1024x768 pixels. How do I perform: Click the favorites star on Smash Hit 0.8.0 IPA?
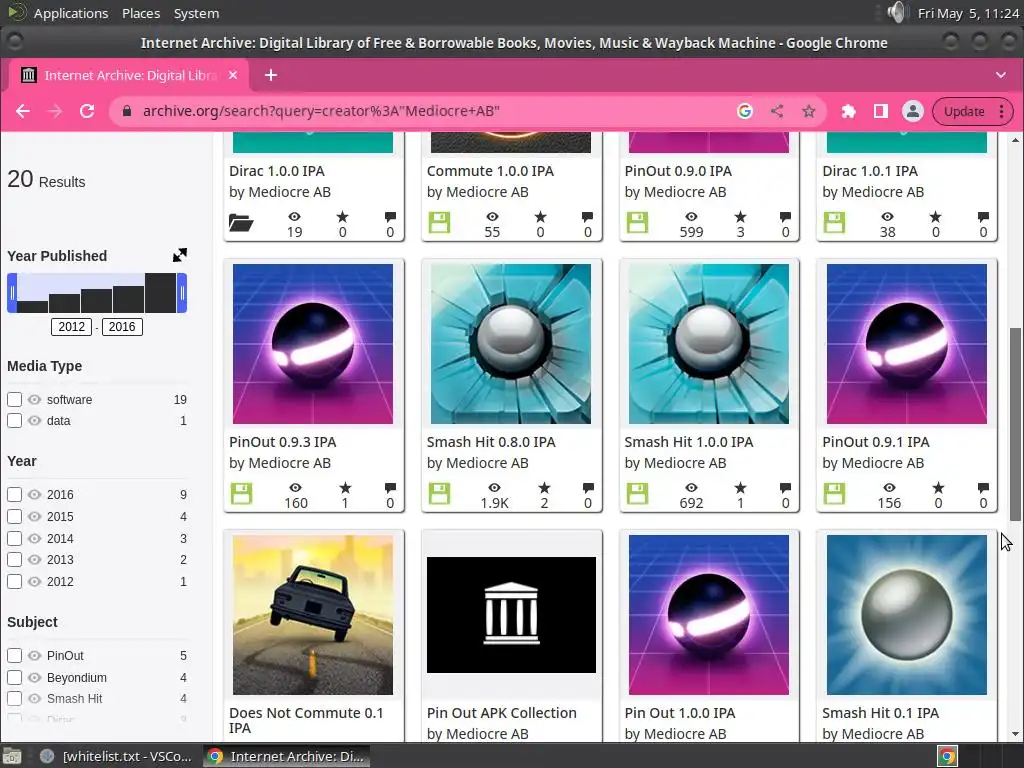[544, 488]
